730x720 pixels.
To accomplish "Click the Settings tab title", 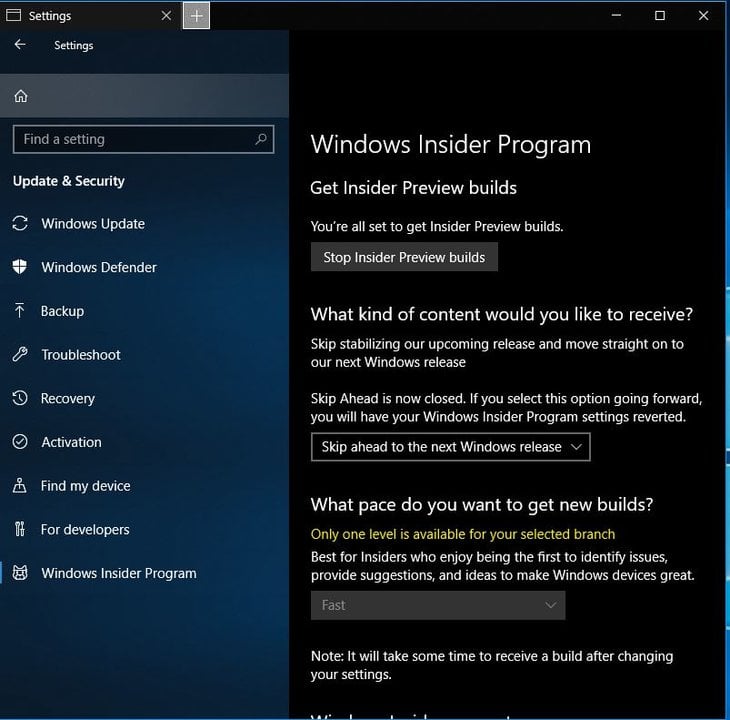I will click(x=50, y=16).
